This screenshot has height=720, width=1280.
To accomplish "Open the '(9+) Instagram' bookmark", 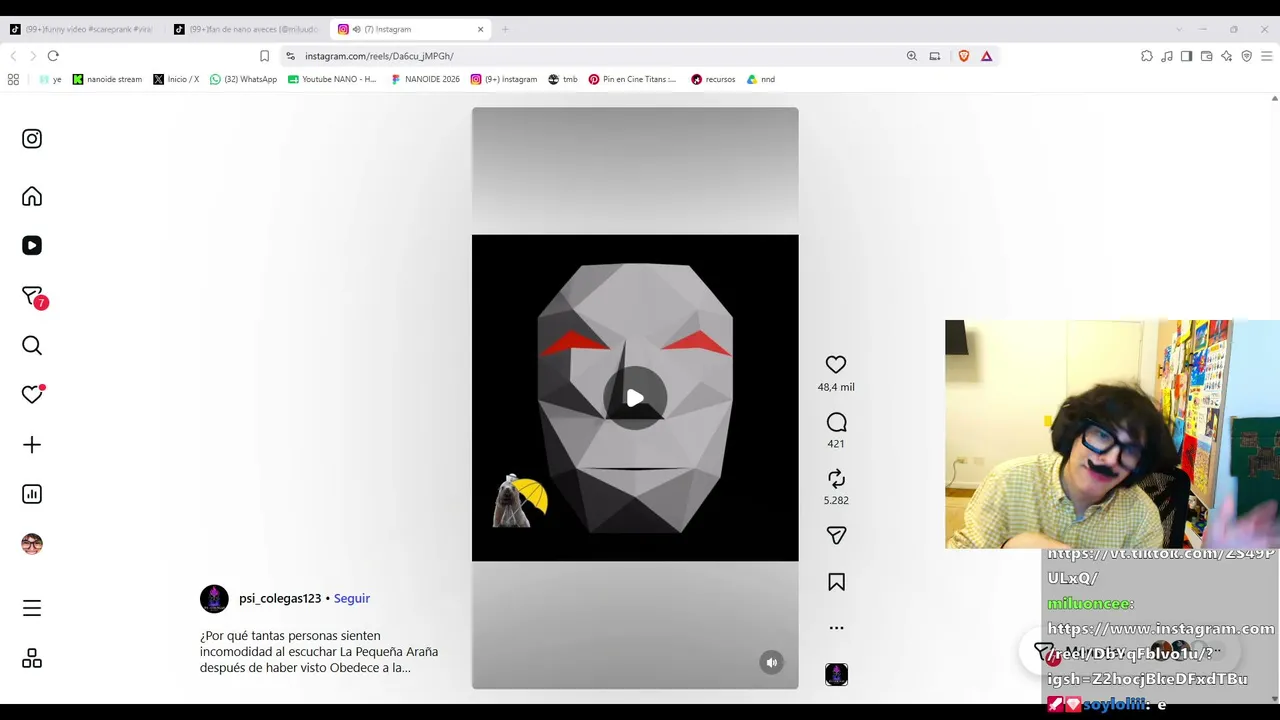I will [504, 79].
